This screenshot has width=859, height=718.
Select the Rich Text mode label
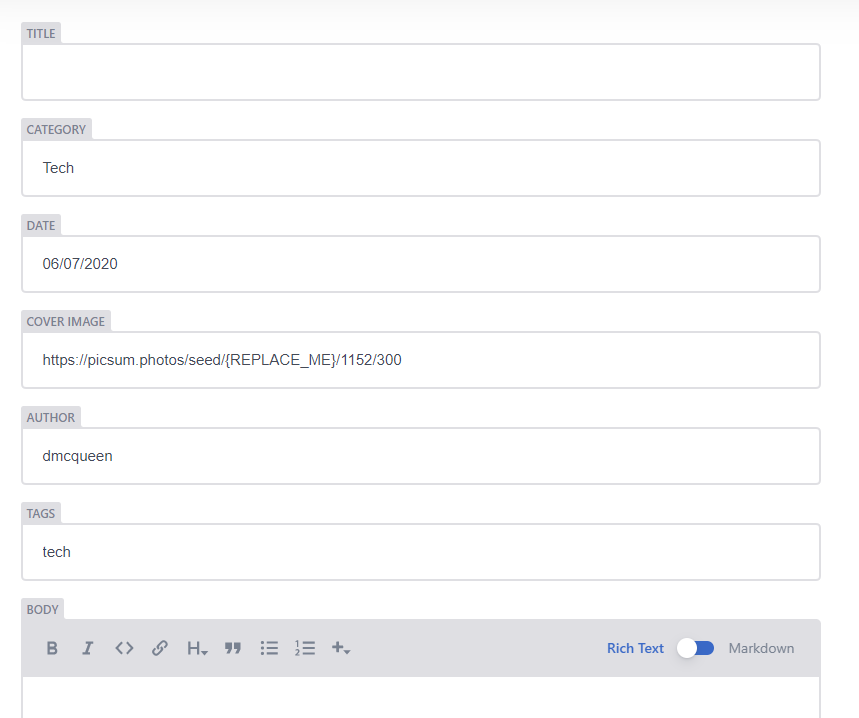click(x=634, y=648)
